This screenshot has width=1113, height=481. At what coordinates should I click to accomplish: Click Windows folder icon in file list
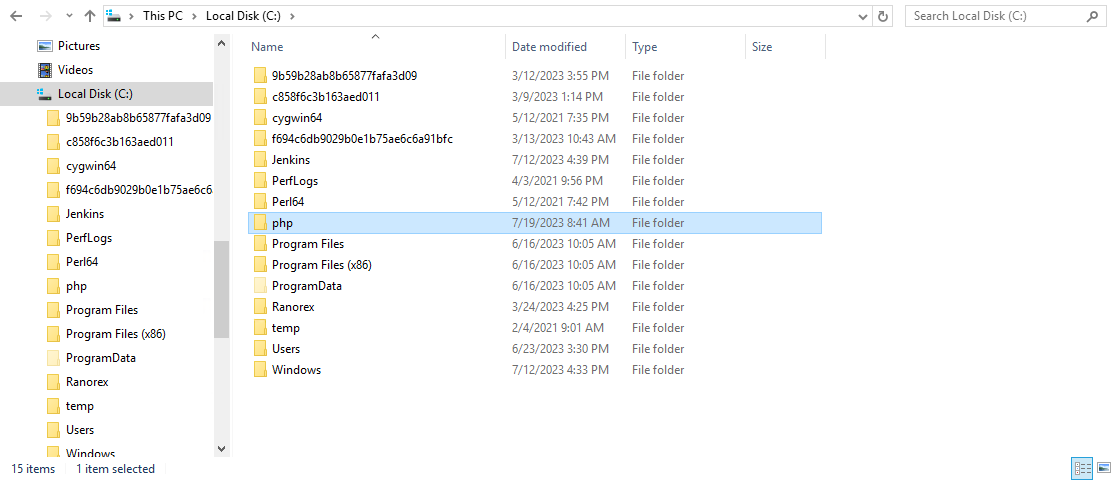pos(260,370)
